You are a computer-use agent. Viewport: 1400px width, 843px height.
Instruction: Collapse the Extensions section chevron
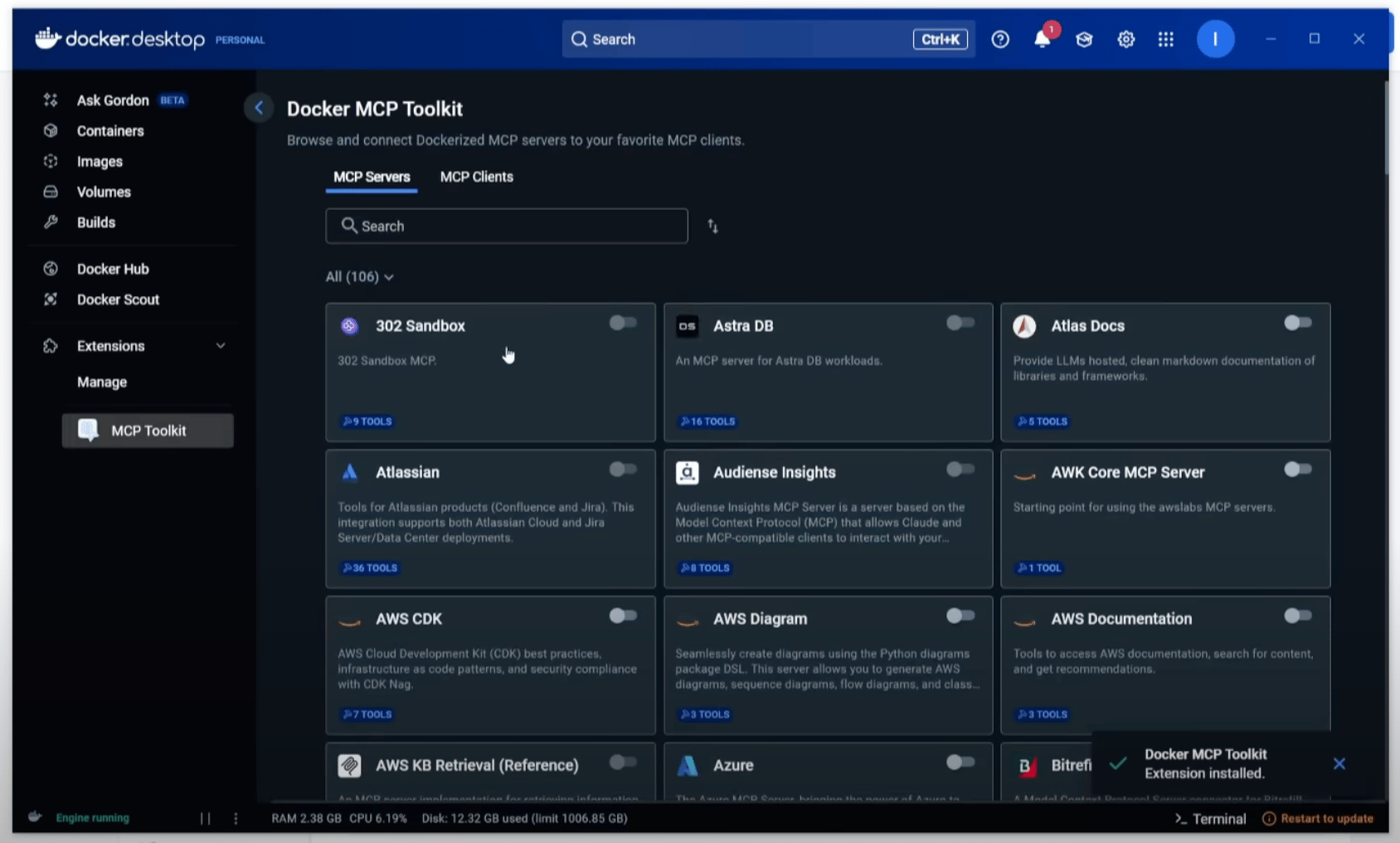[221, 346]
